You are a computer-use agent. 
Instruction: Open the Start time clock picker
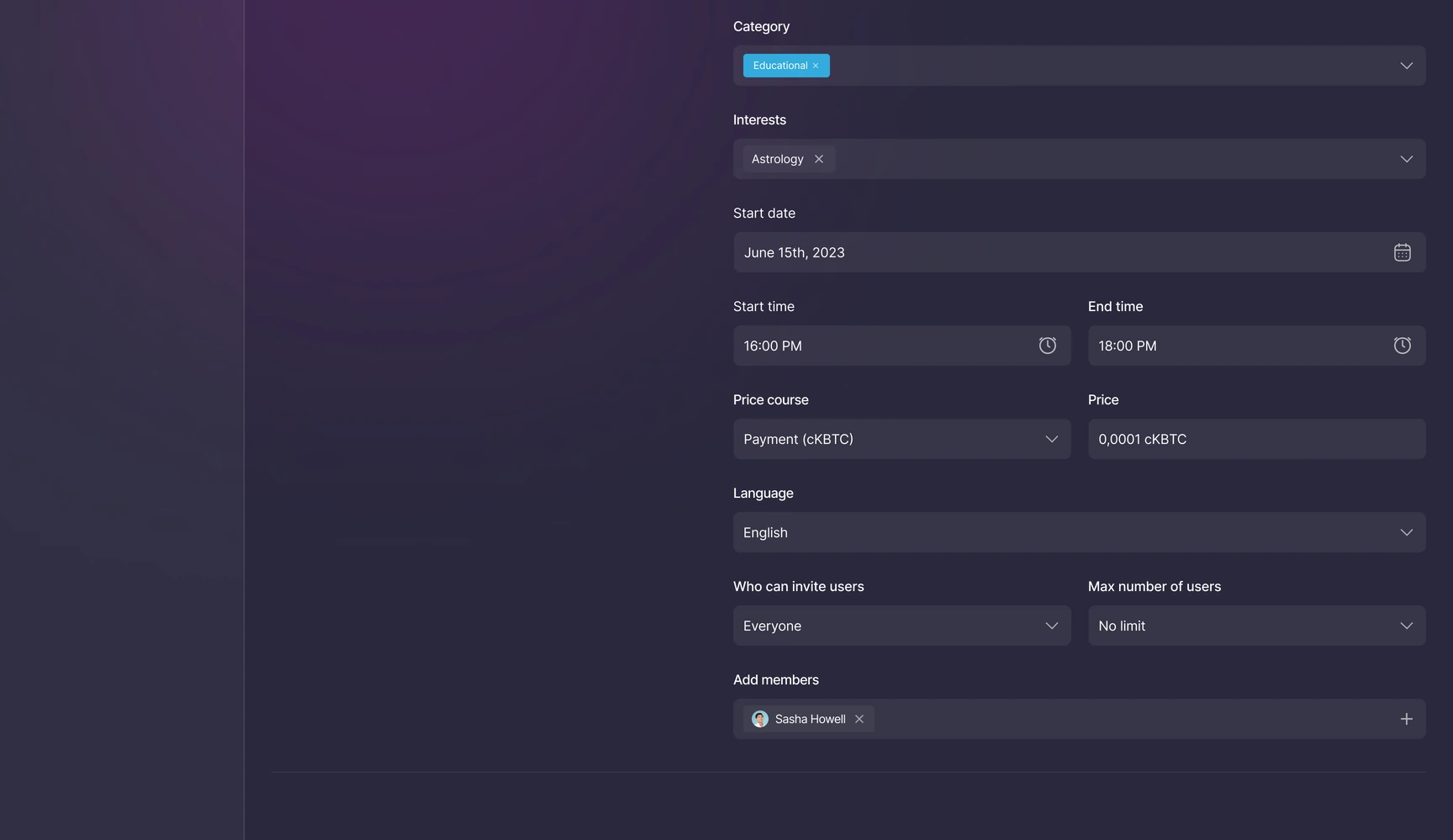click(1048, 346)
